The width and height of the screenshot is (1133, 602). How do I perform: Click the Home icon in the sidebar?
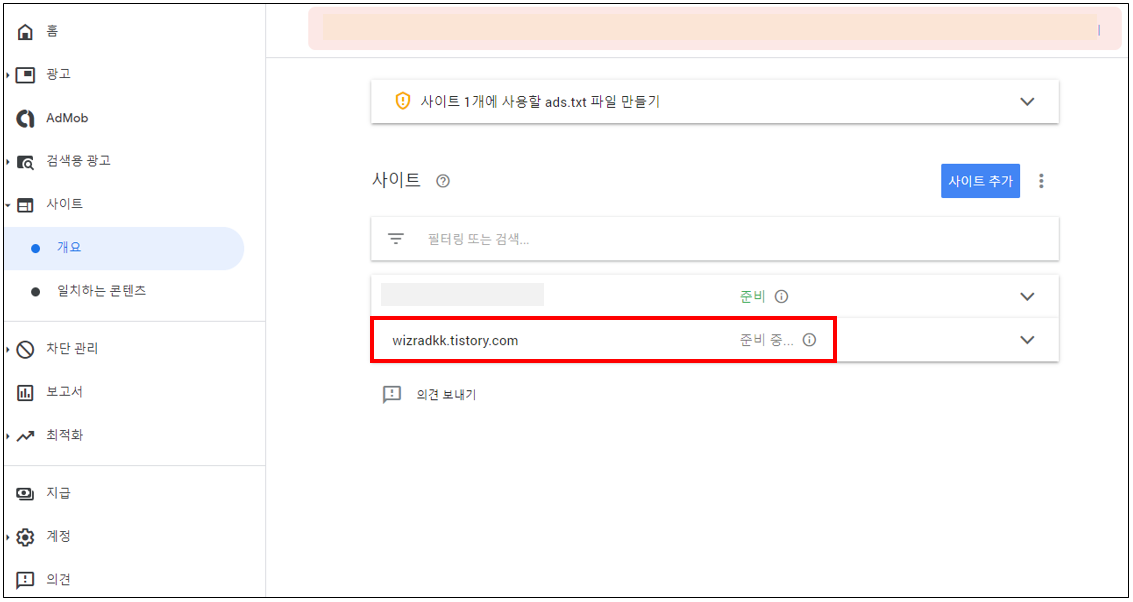pyautogui.click(x=25, y=32)
